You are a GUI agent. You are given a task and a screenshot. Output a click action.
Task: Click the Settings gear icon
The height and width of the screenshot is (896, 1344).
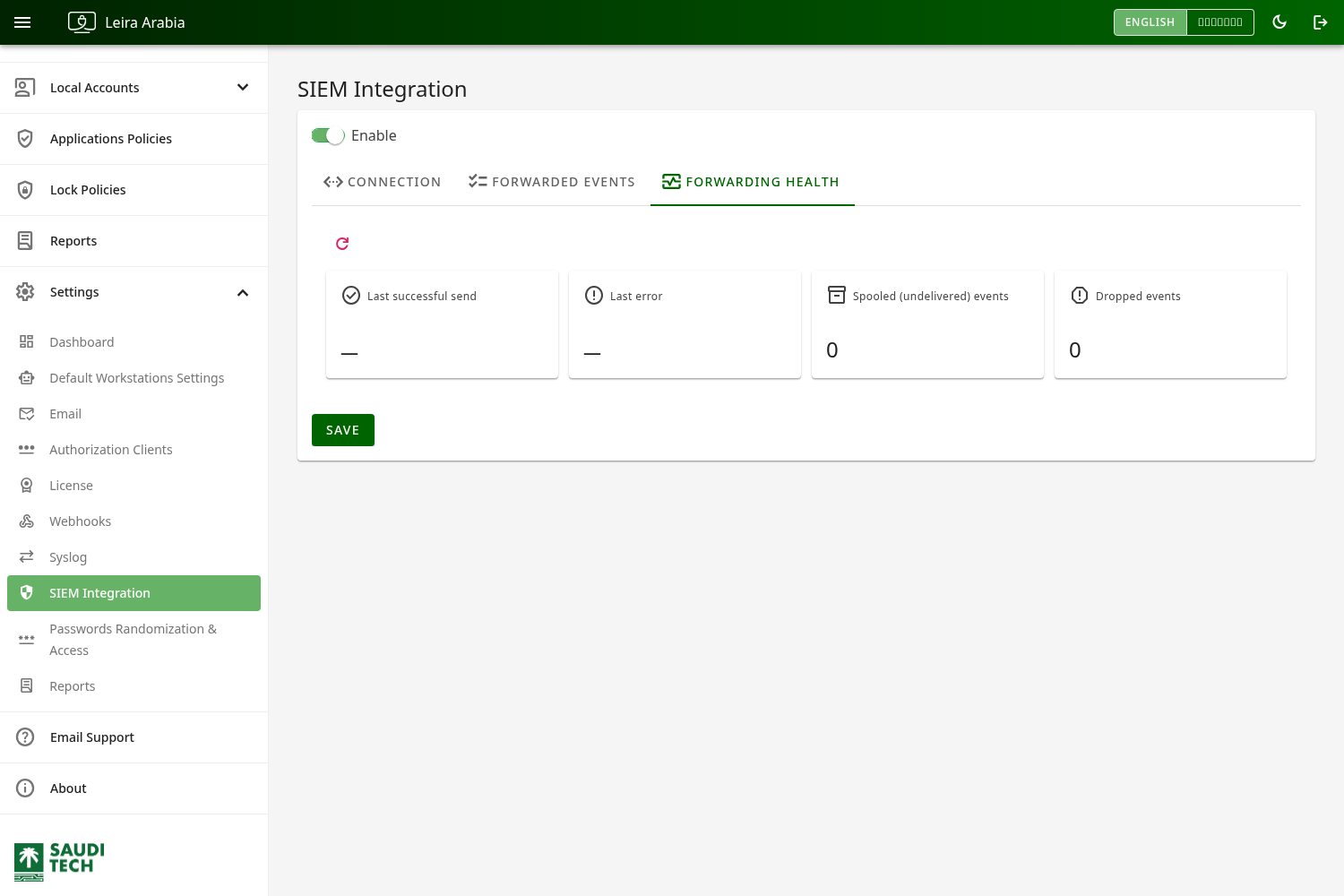click(25, 292)
